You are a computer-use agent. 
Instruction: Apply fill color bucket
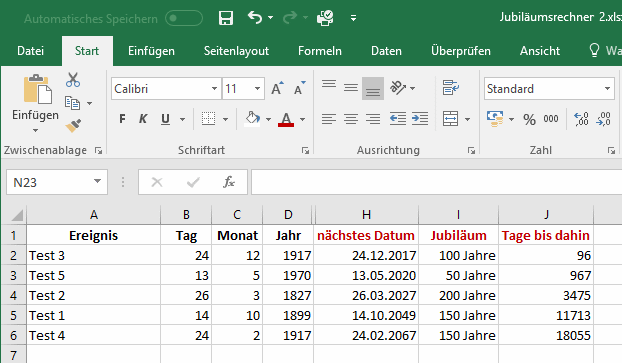tap(253, 119)
